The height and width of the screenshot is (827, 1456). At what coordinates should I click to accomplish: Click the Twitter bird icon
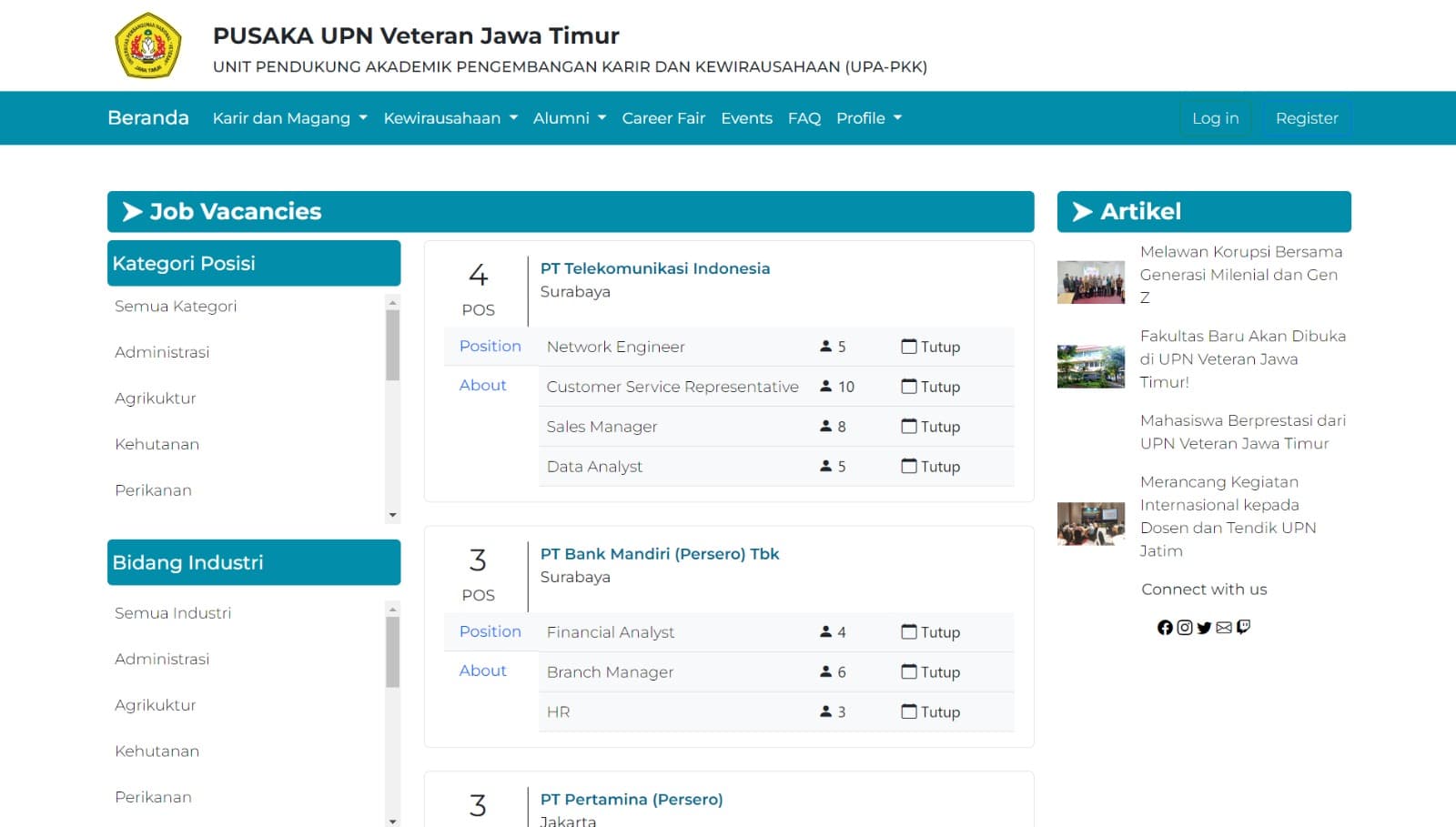[x=1204, y=627]
